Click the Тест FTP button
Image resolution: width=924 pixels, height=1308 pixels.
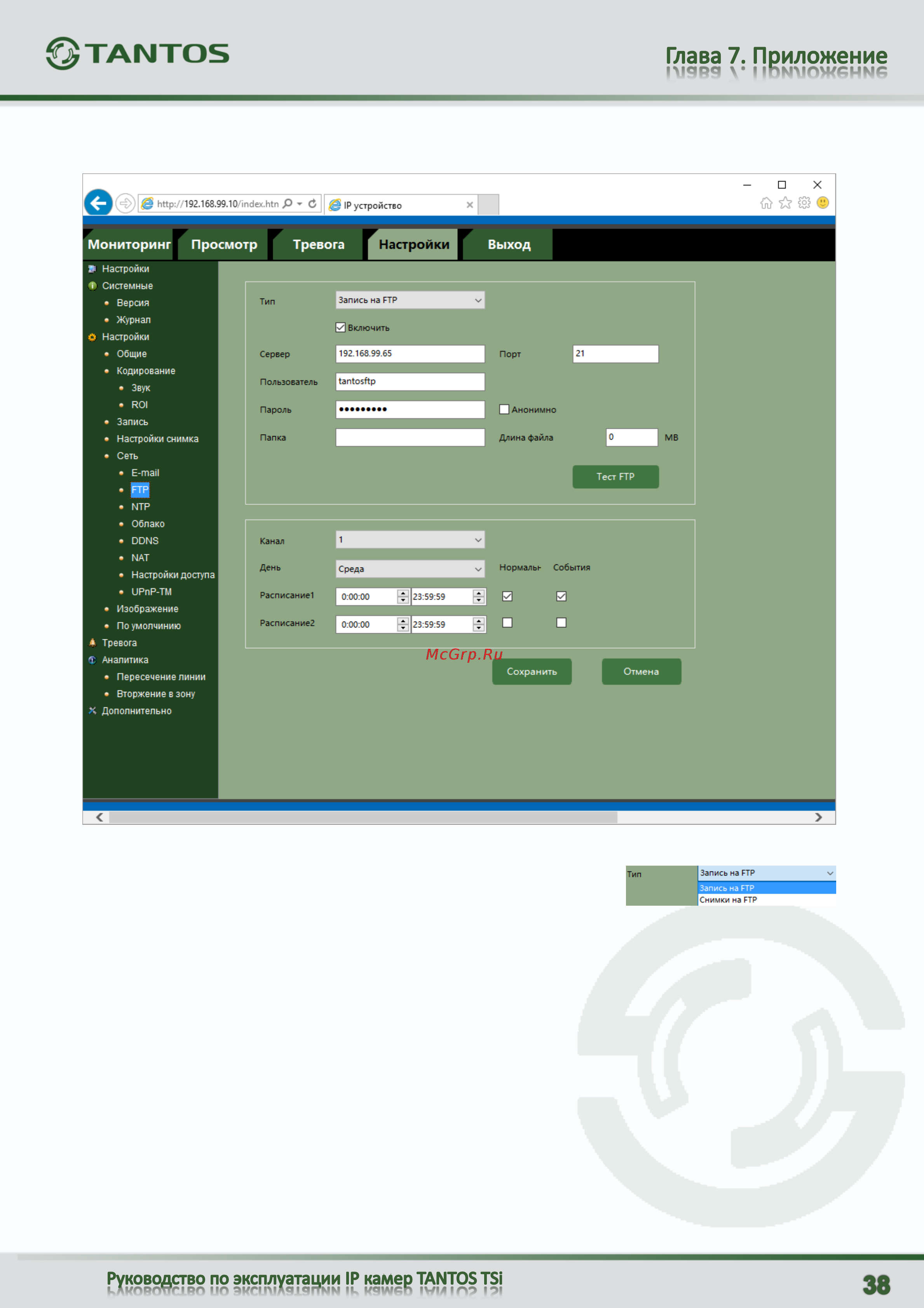pos(615,477)
